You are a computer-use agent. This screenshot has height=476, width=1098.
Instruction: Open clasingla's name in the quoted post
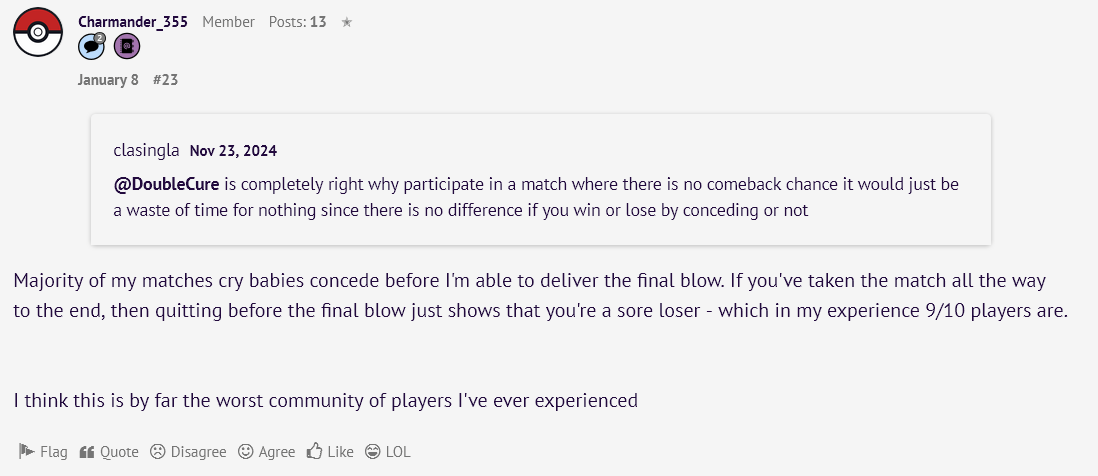pos(146,150)
